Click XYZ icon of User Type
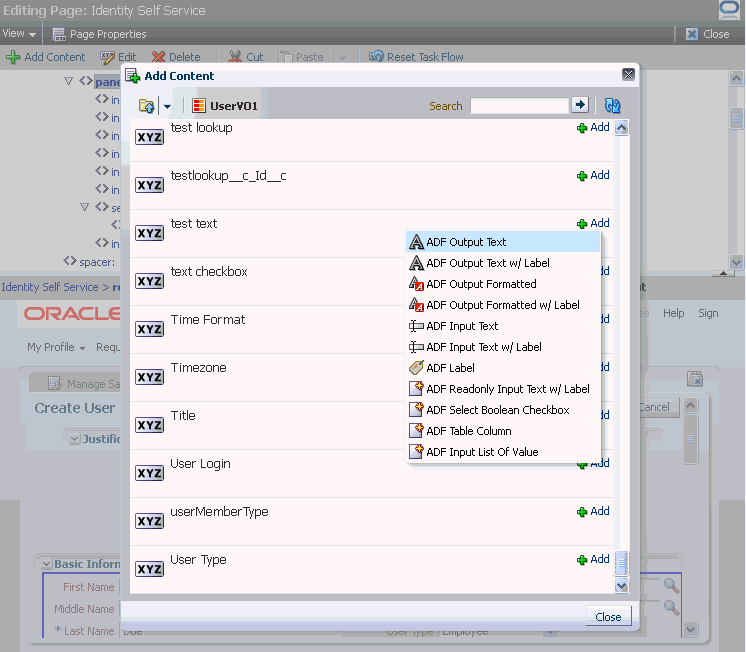Screen dimensions: 746x652 (149, 569)
